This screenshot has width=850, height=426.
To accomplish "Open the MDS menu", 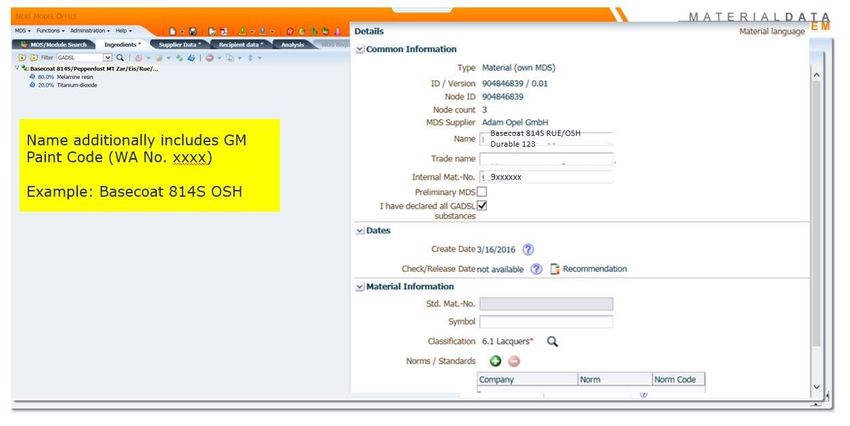I will (x=23, y=31).
